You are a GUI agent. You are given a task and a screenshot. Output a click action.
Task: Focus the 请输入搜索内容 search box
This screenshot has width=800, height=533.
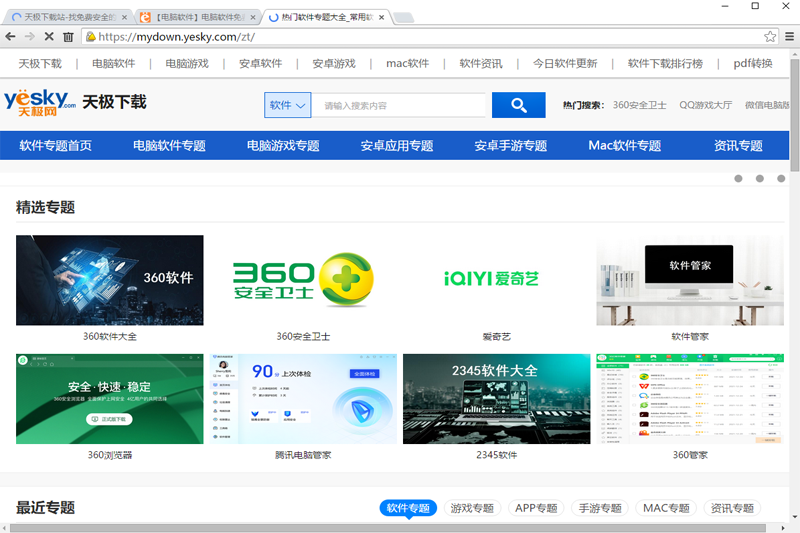click(398, 106)
